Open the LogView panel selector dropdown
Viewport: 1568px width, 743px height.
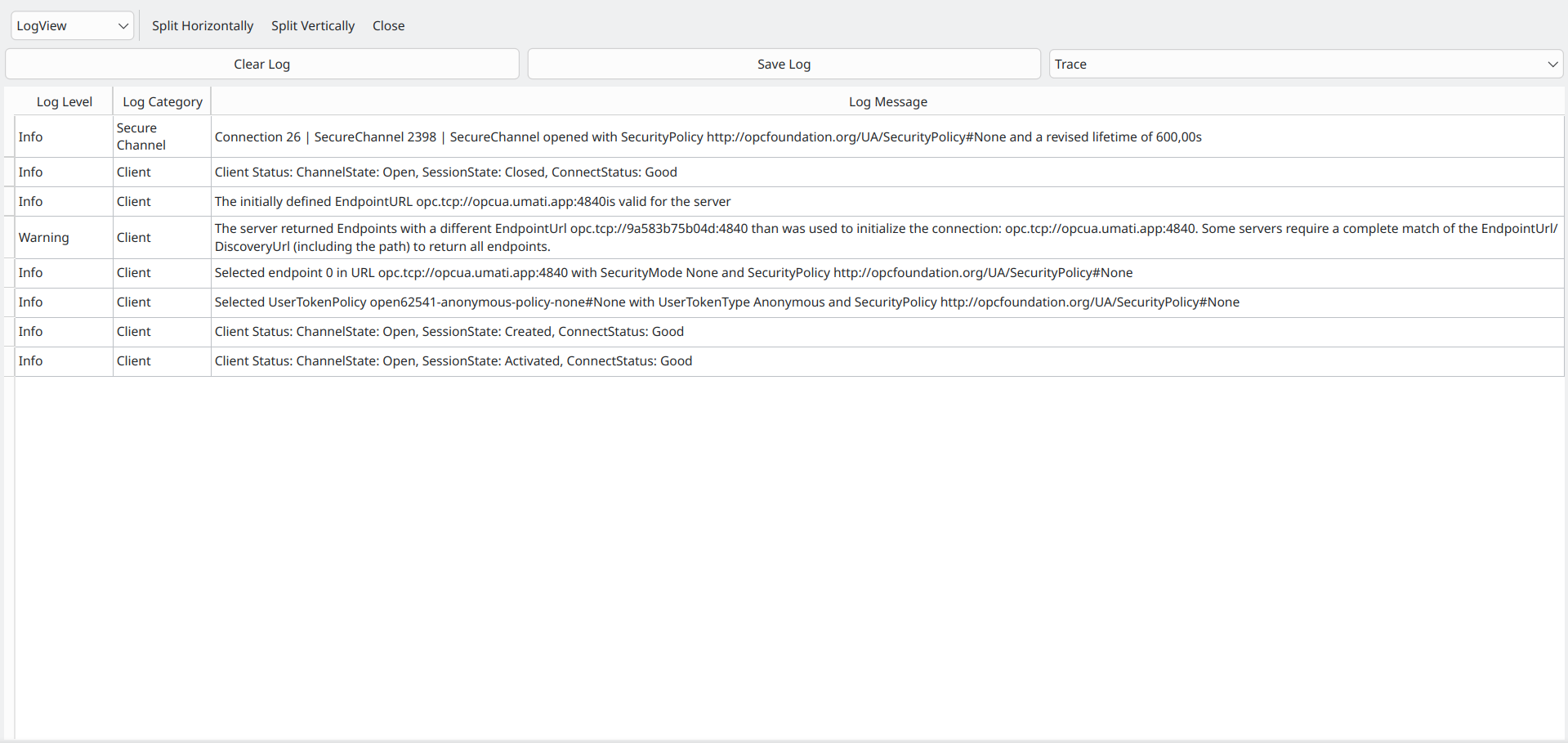click(x=72, y=26)
